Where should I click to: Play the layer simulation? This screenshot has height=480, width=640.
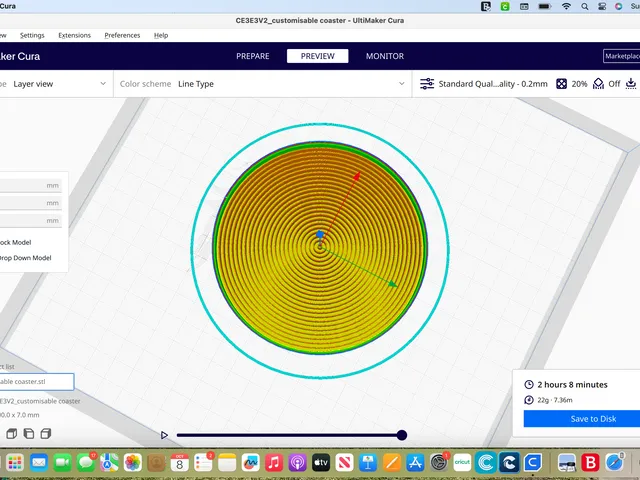coord(164,435)
